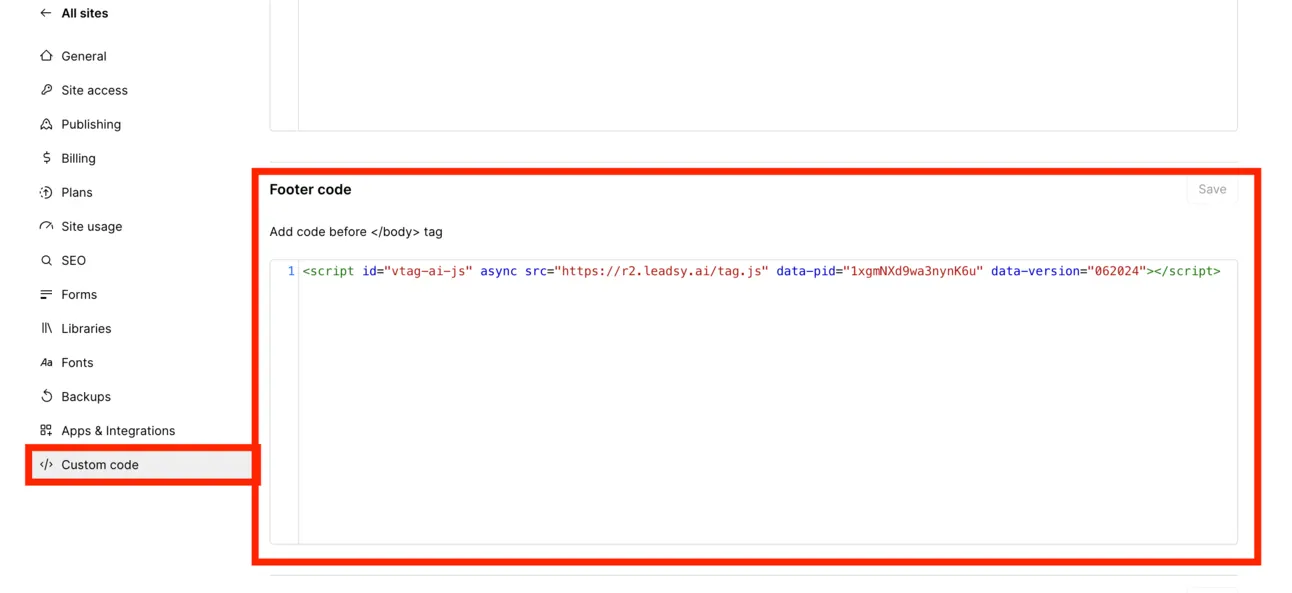The image size is (1292, 593).
Task: Click the Fonts Aa icon
Action: coord(46,362)
